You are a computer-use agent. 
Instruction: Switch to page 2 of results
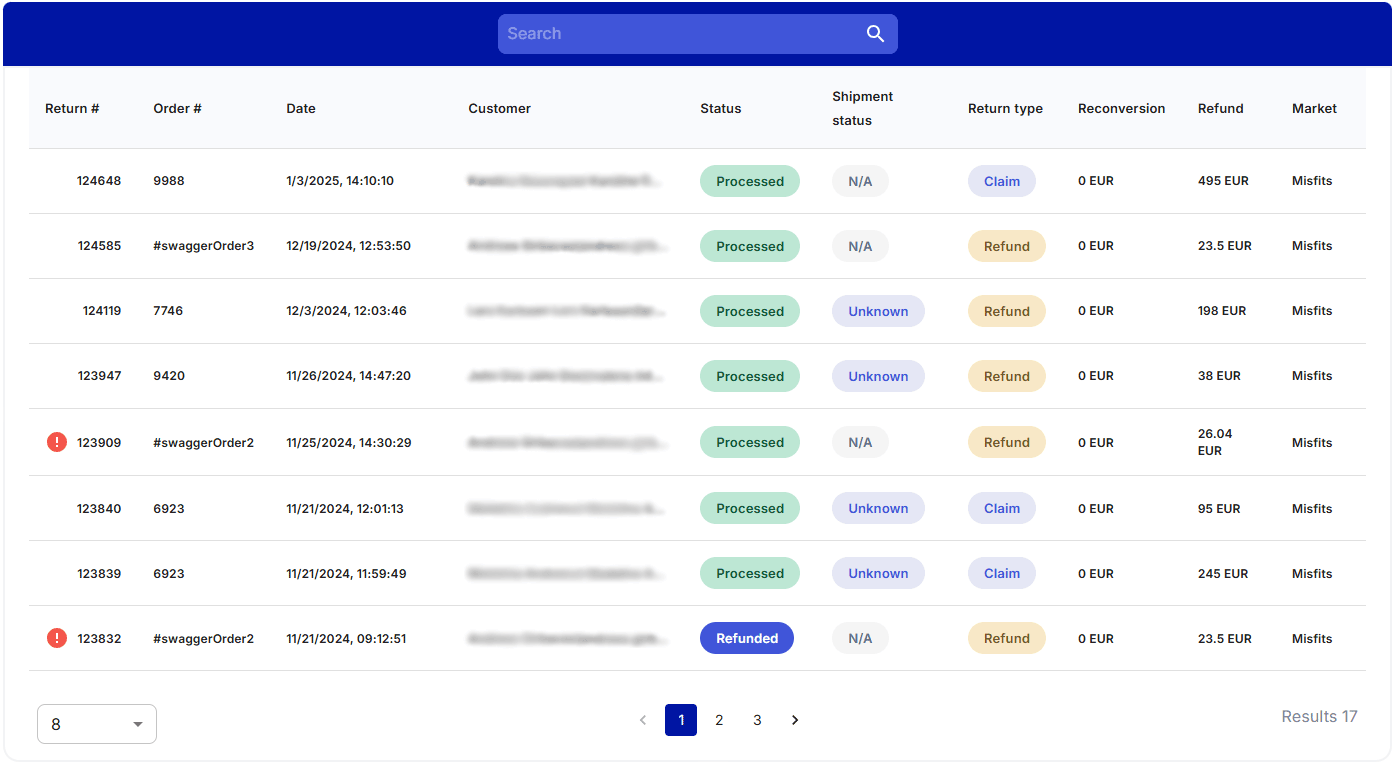pyautogui.click(x=719, y=720)
